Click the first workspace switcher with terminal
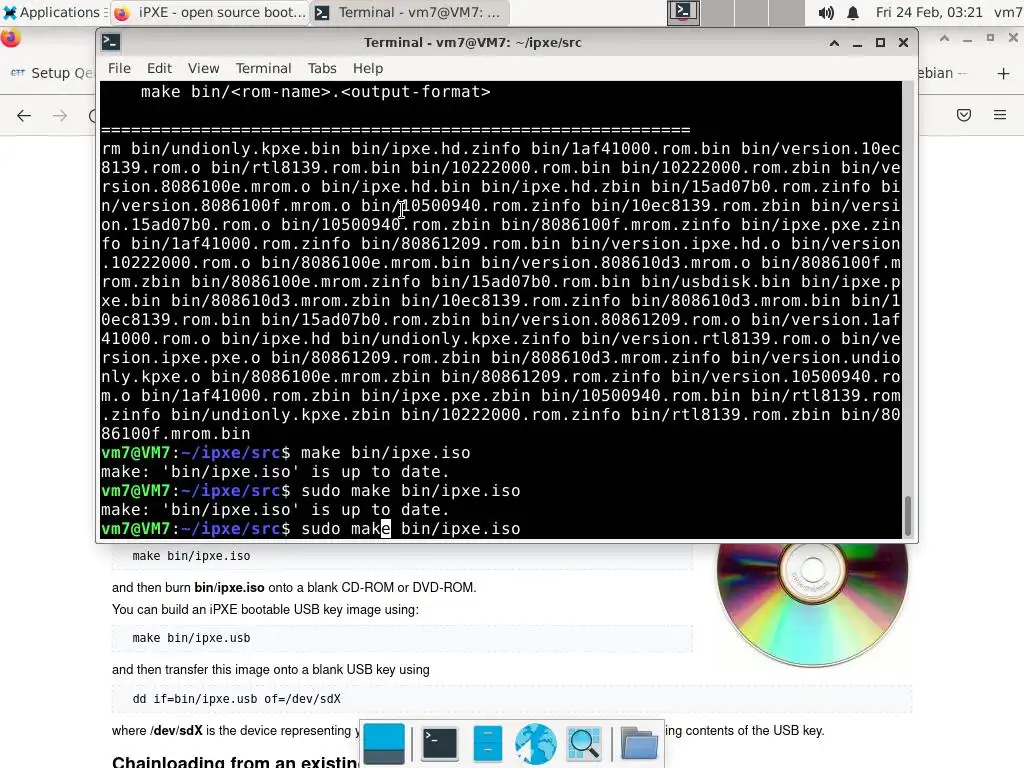 pos(683,12)
